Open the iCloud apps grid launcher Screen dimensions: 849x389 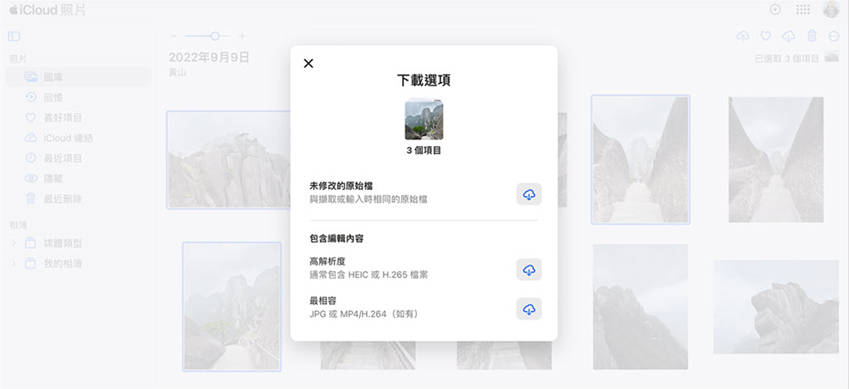pyautogui.click(x=803, y=10)
